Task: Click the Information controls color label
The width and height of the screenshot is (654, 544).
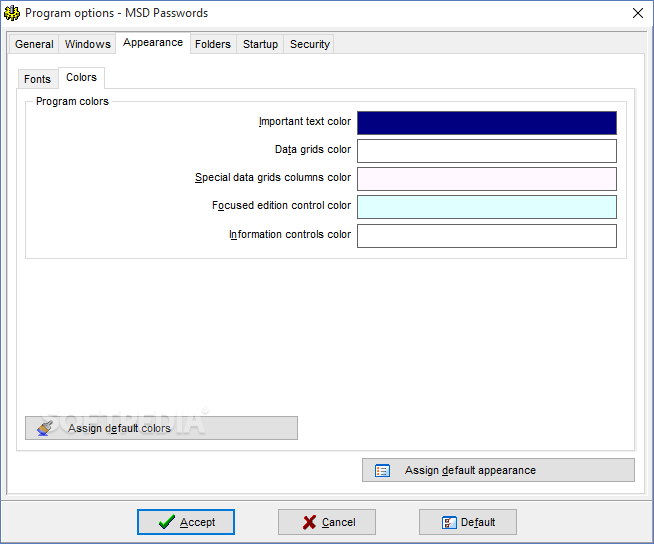Action: (290, 234)
